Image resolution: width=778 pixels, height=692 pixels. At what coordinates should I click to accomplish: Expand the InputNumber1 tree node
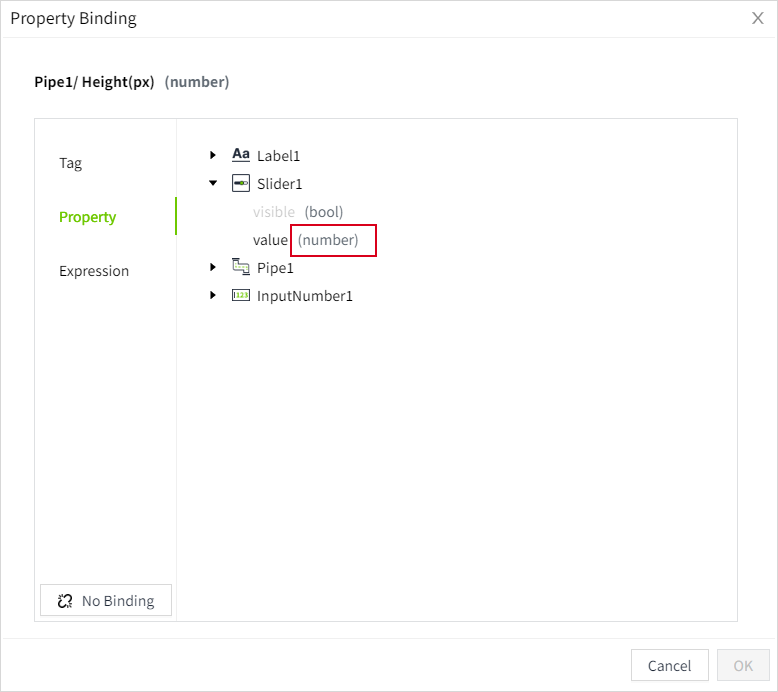point(213,295)
